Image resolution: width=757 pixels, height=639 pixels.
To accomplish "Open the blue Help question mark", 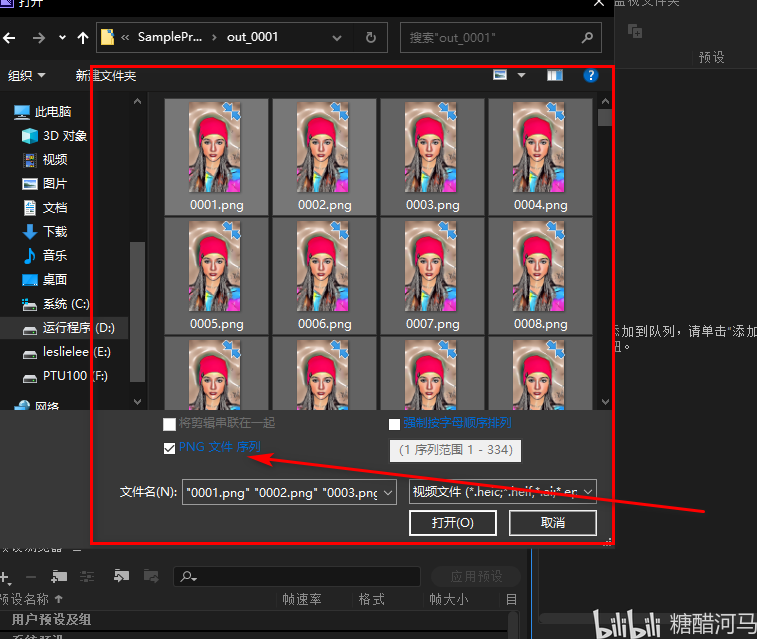I will (590, 75).
